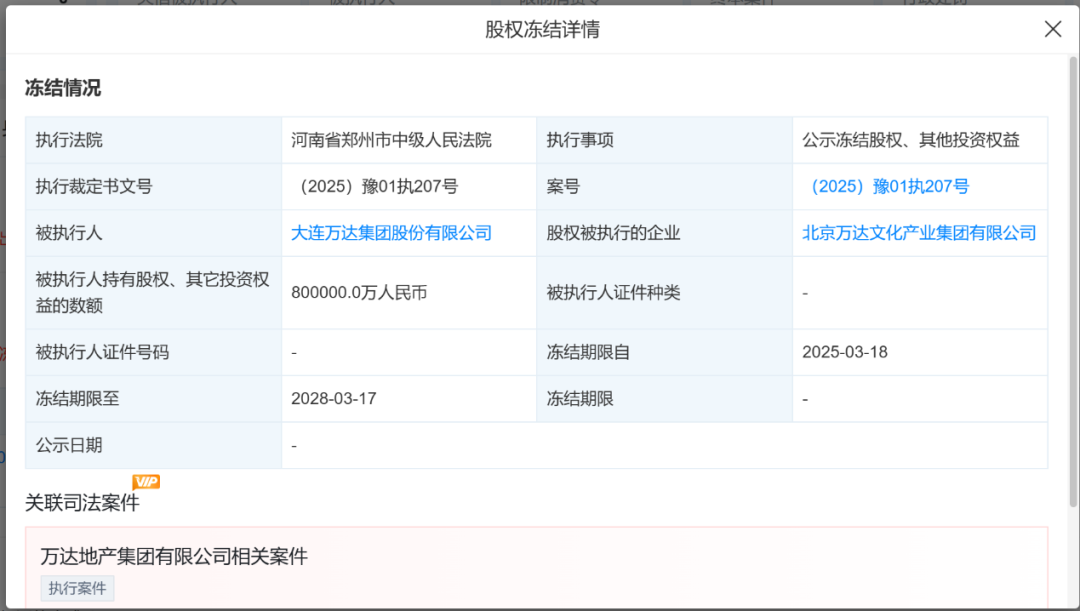Switch to the 终本案件 tab behind dialog
The image size is (1080, 611).
click(742, 3)
